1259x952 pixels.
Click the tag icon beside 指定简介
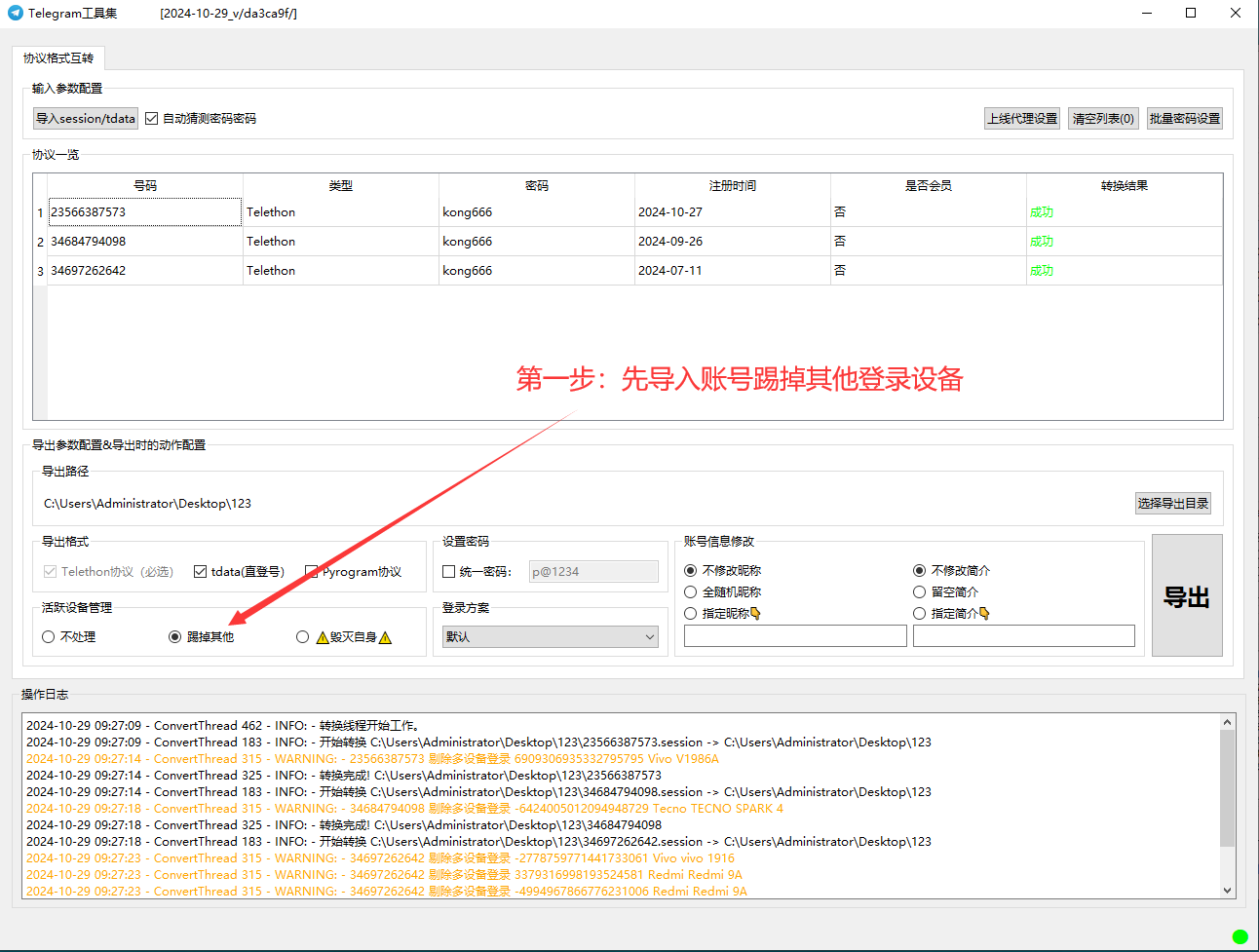984,613
